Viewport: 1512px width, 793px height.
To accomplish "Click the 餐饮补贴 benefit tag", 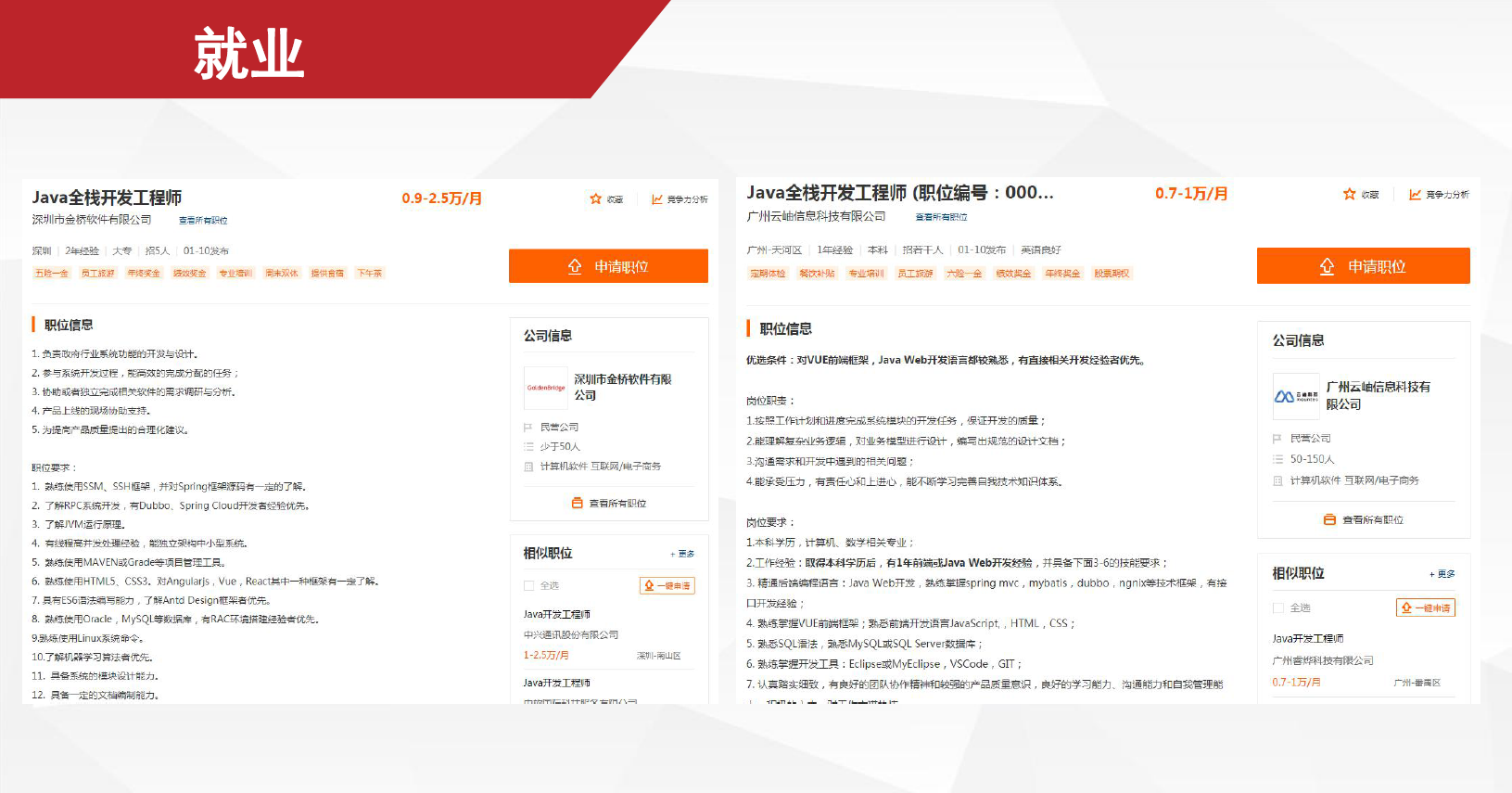I will click(817, 274).
